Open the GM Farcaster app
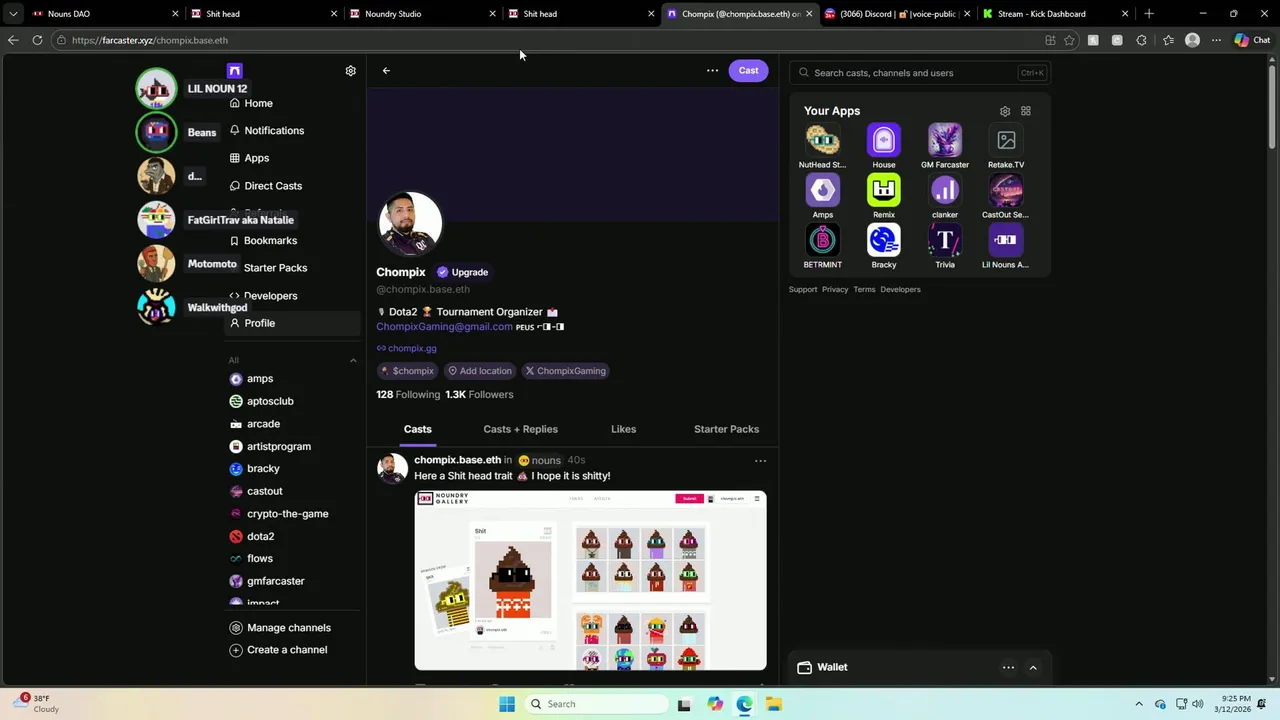Image resolution: width=1280 pixels, height=720 pixels. [x=945, y=140]
